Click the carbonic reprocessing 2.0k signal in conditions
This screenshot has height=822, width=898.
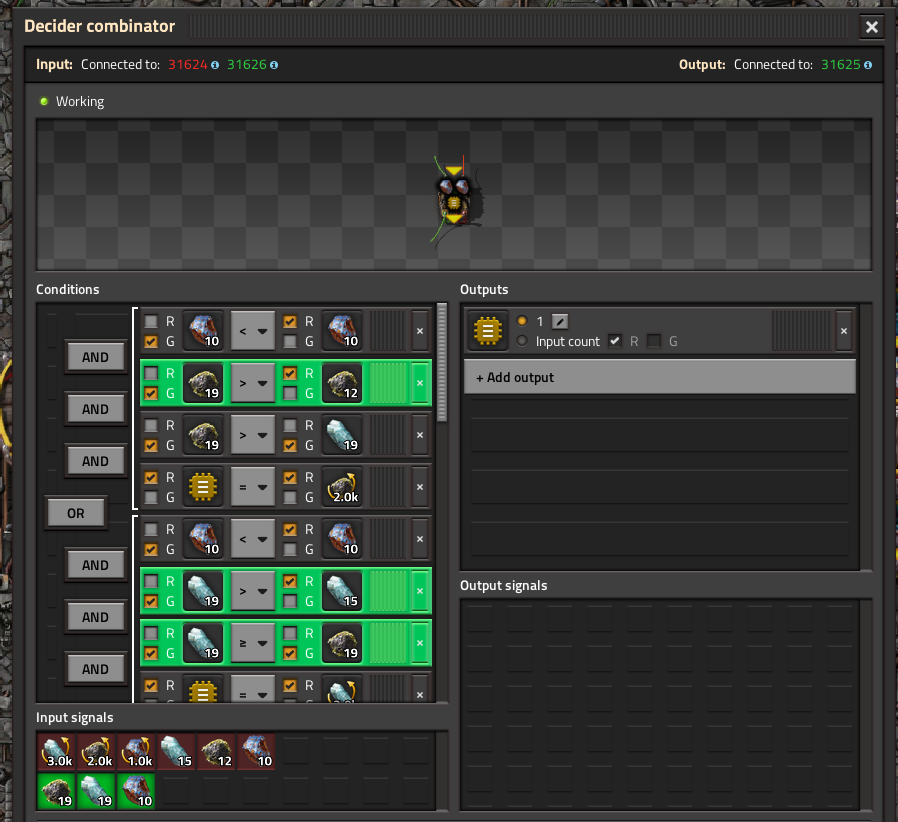(x=342, y=487)
